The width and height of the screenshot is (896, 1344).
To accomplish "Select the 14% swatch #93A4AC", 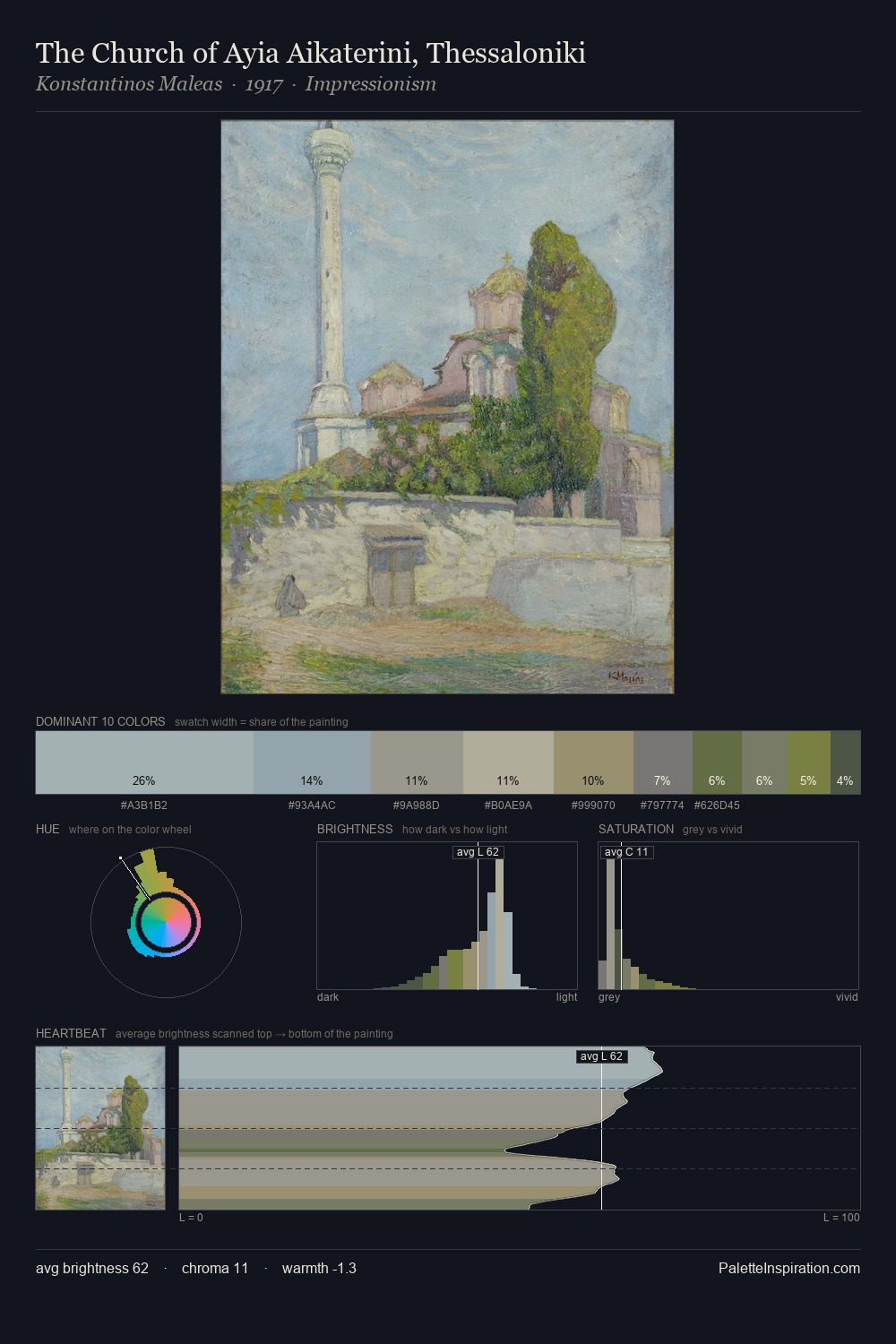I will [x=312, y=762].
